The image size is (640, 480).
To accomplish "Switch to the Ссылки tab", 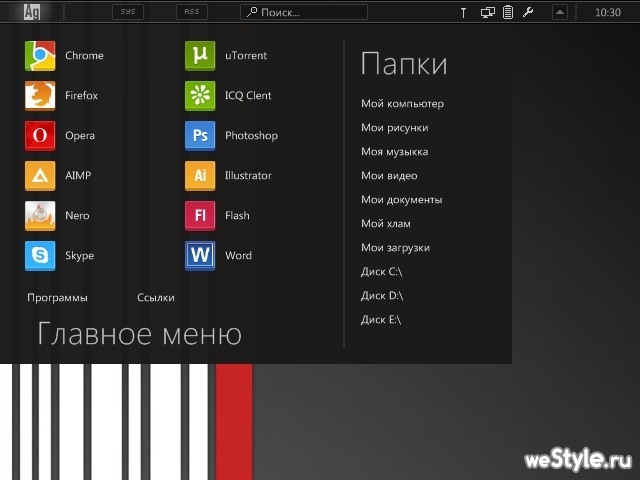I will click(156, 298).
